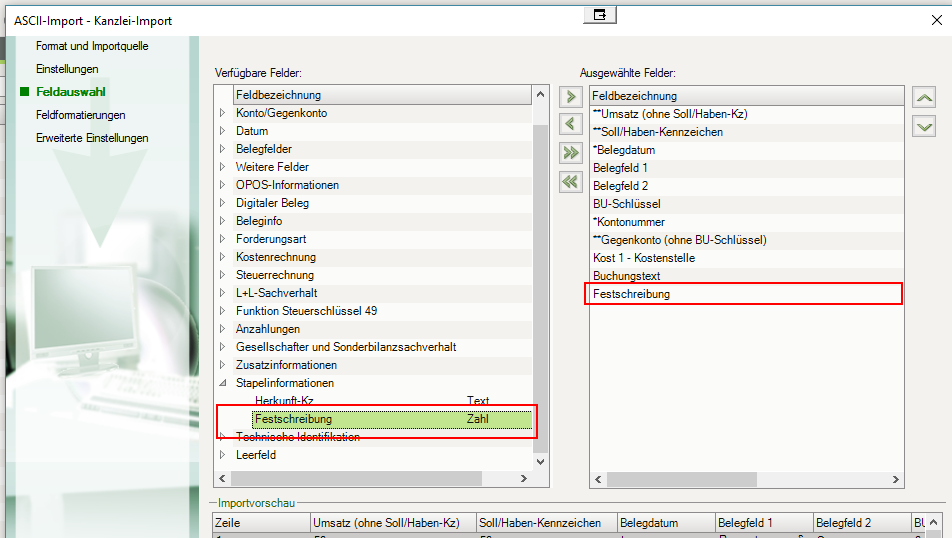Close the ASCII-Import dialog
952x538 pixels.
pyautogui.click(x=935, y=19)
